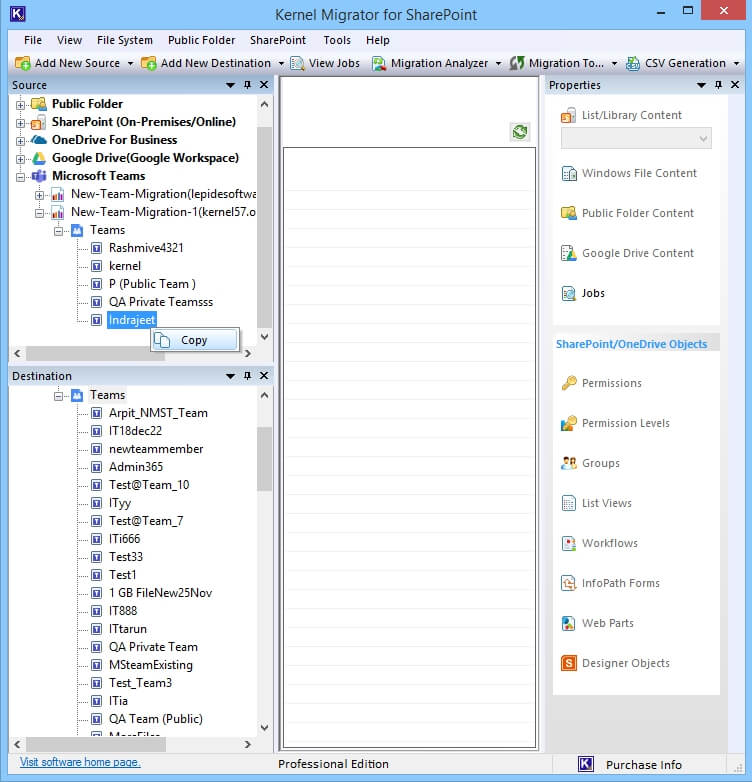Screen dimensions: 752x782
Task: Select the Rashmive4321 team in Source
Action: (146, 248)
